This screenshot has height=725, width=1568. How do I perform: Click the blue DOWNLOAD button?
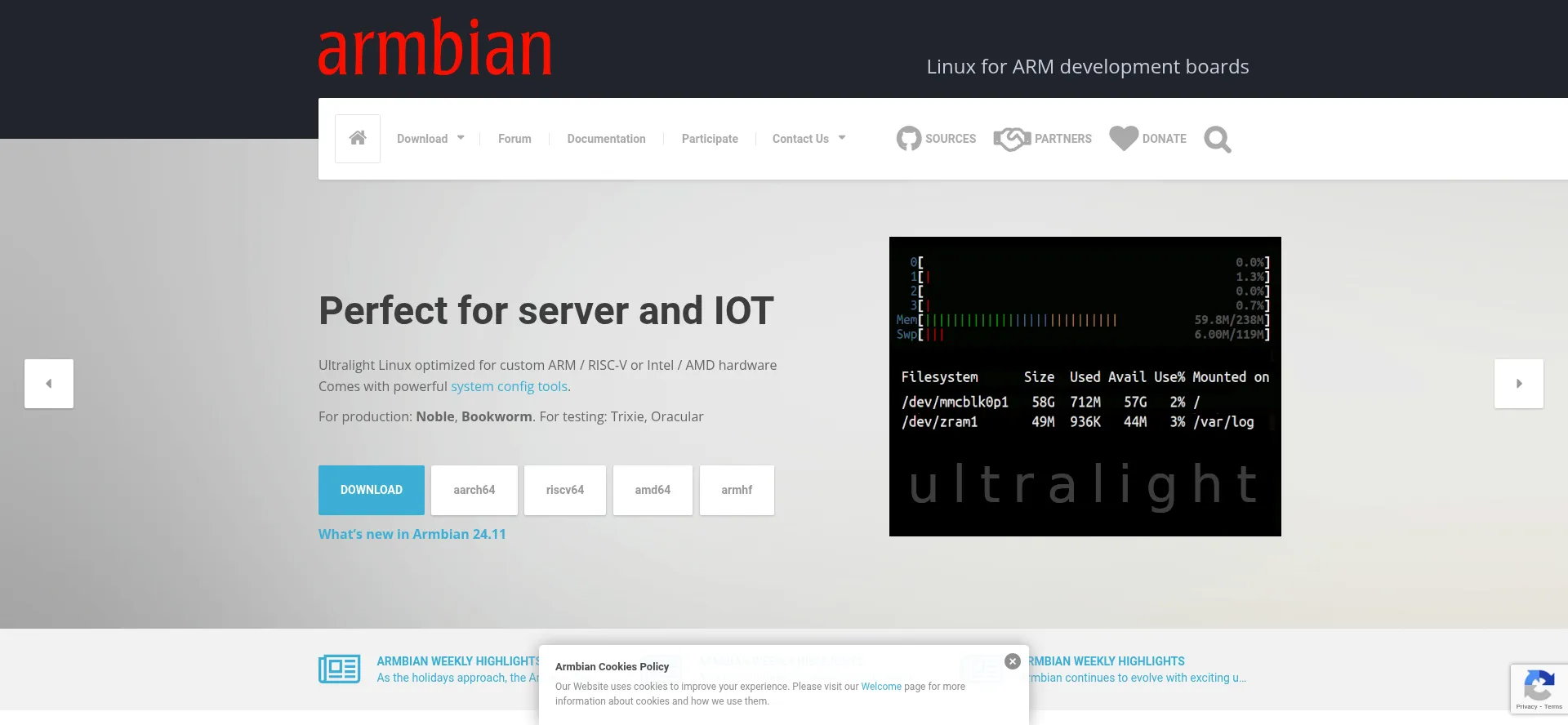click(x=372, y=490)
